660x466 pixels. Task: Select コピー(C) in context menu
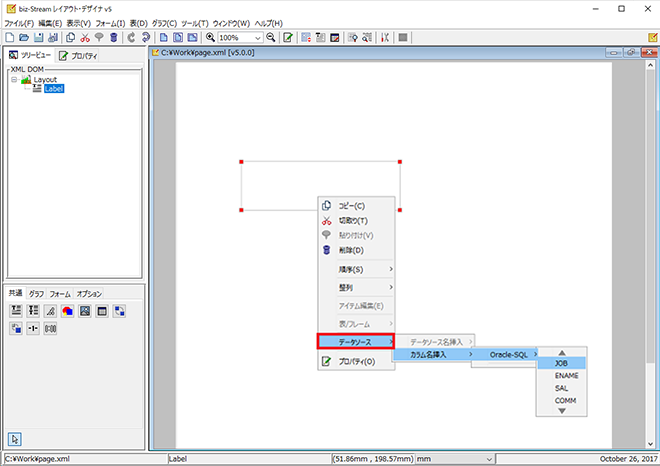click(x=356, y=206)
